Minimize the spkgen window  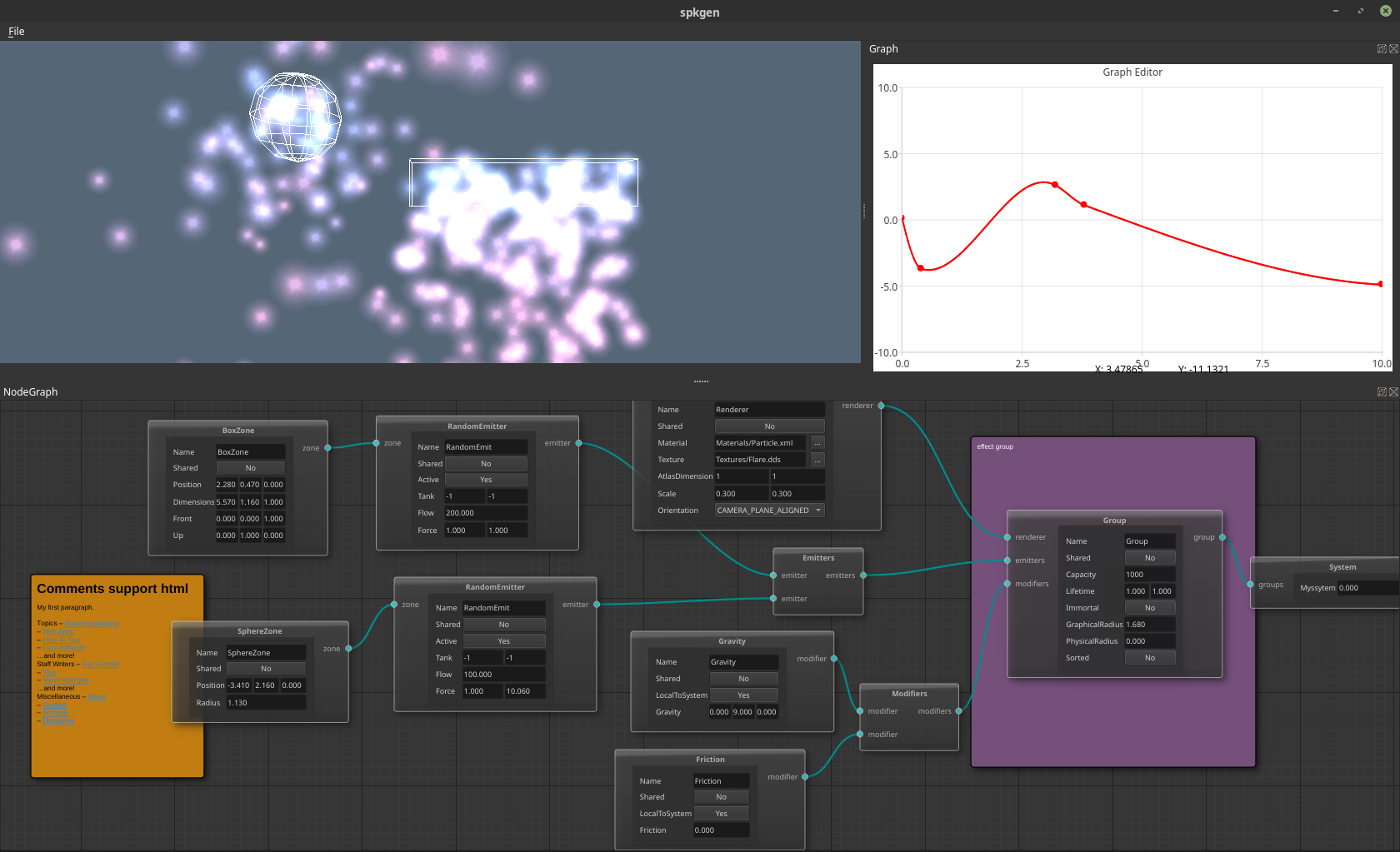click(x=1336, y=11)
